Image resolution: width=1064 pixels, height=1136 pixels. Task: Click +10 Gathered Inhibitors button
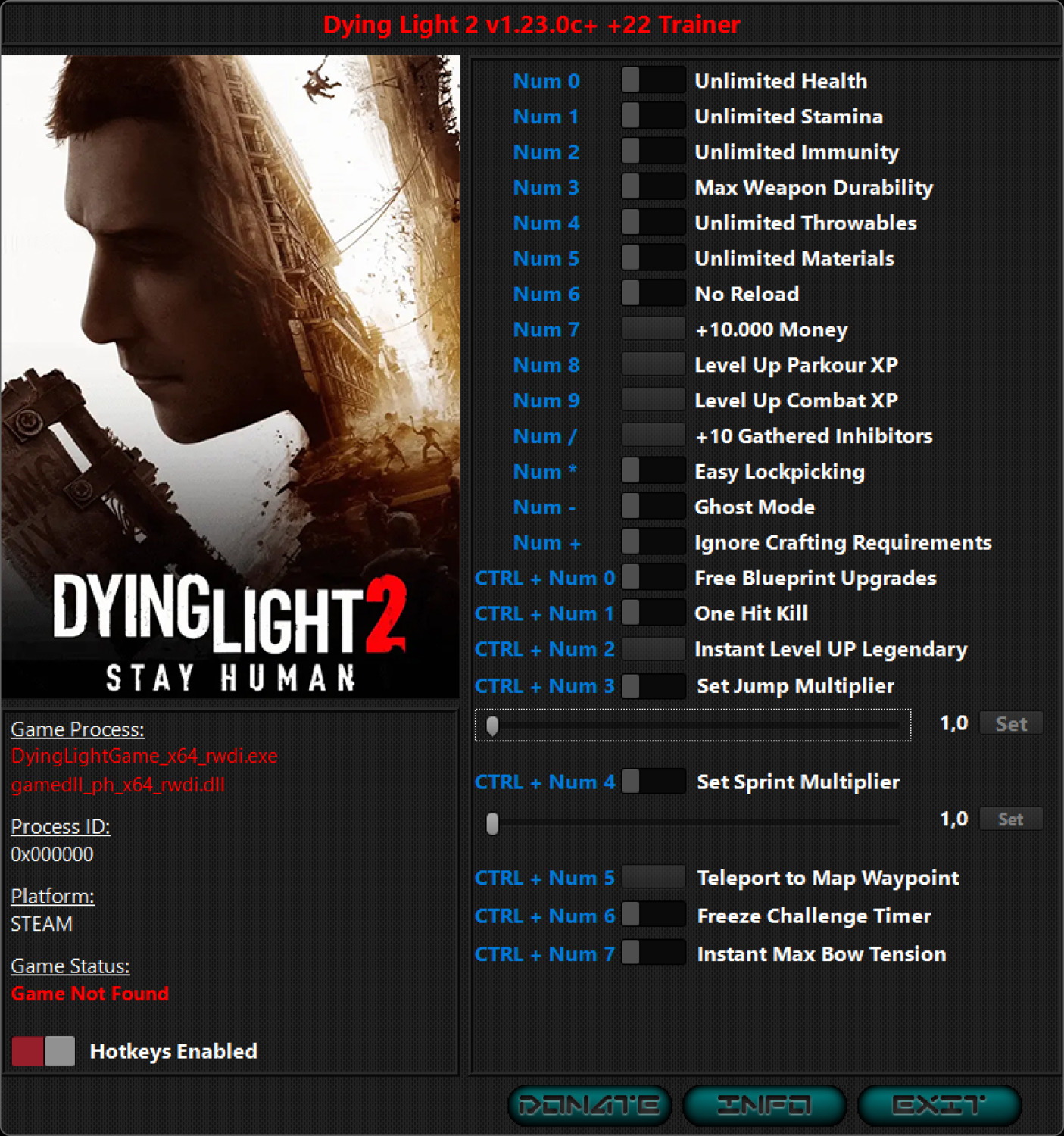(654, 436)
